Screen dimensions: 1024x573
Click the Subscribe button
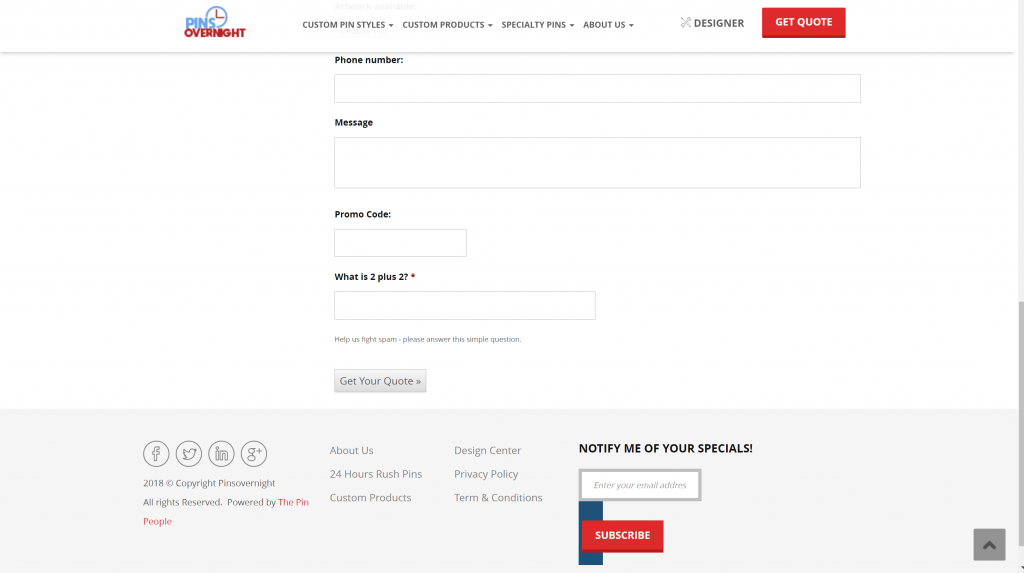point(622,535)
